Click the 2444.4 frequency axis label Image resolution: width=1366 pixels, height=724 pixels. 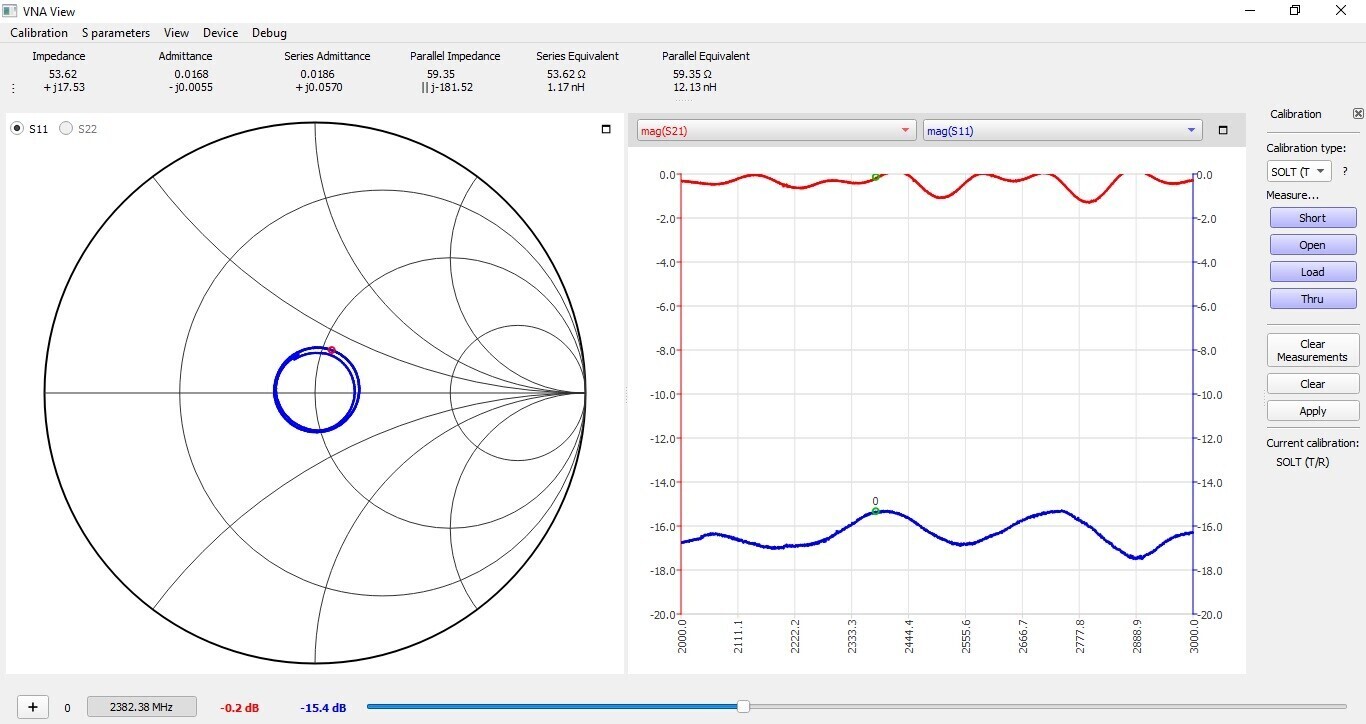(x=909, y=637)
